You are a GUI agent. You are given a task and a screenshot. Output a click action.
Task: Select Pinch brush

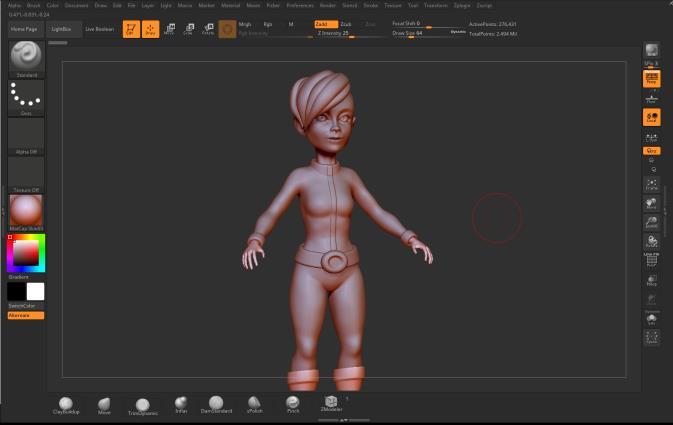coord(293,405)
